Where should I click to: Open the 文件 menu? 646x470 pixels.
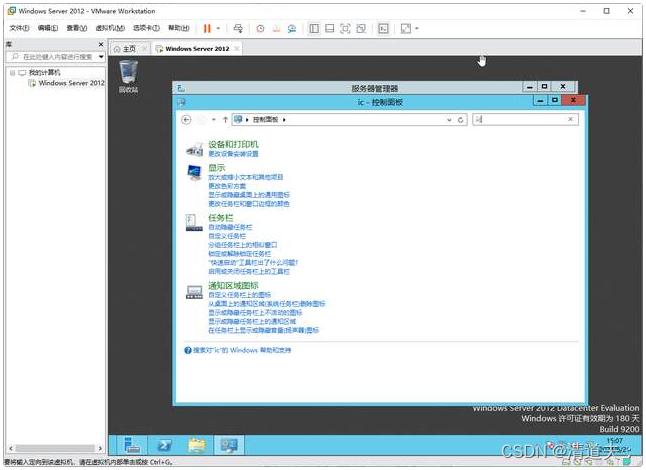click(19, 28)
